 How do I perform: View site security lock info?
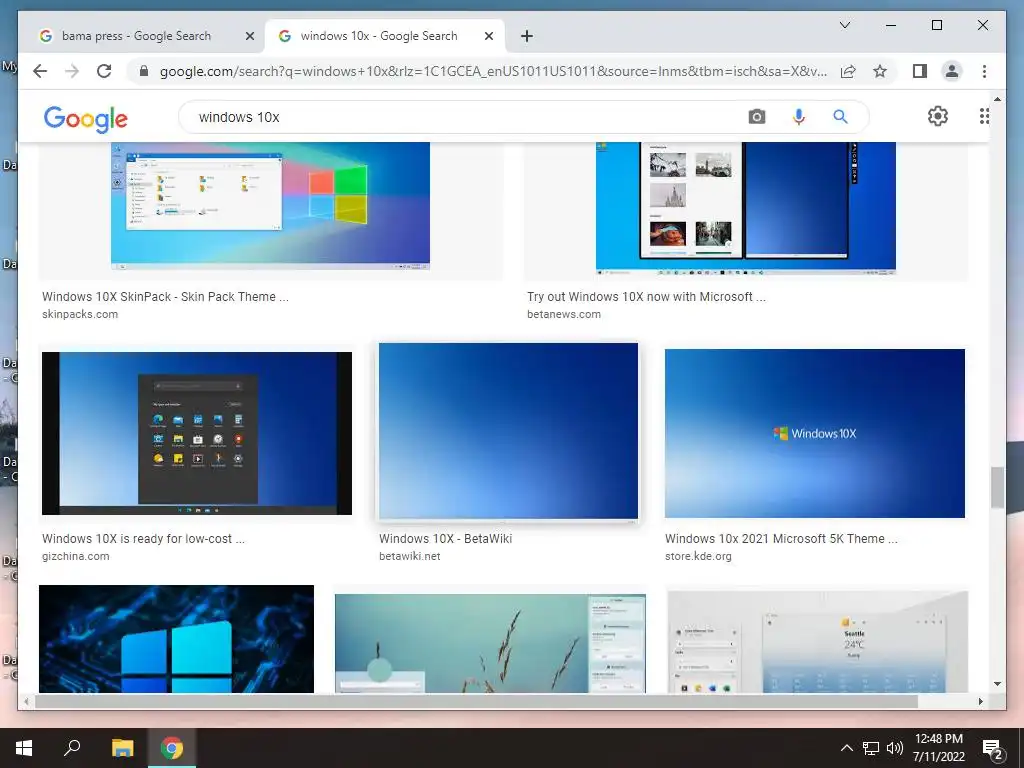[x=144, y=71]
